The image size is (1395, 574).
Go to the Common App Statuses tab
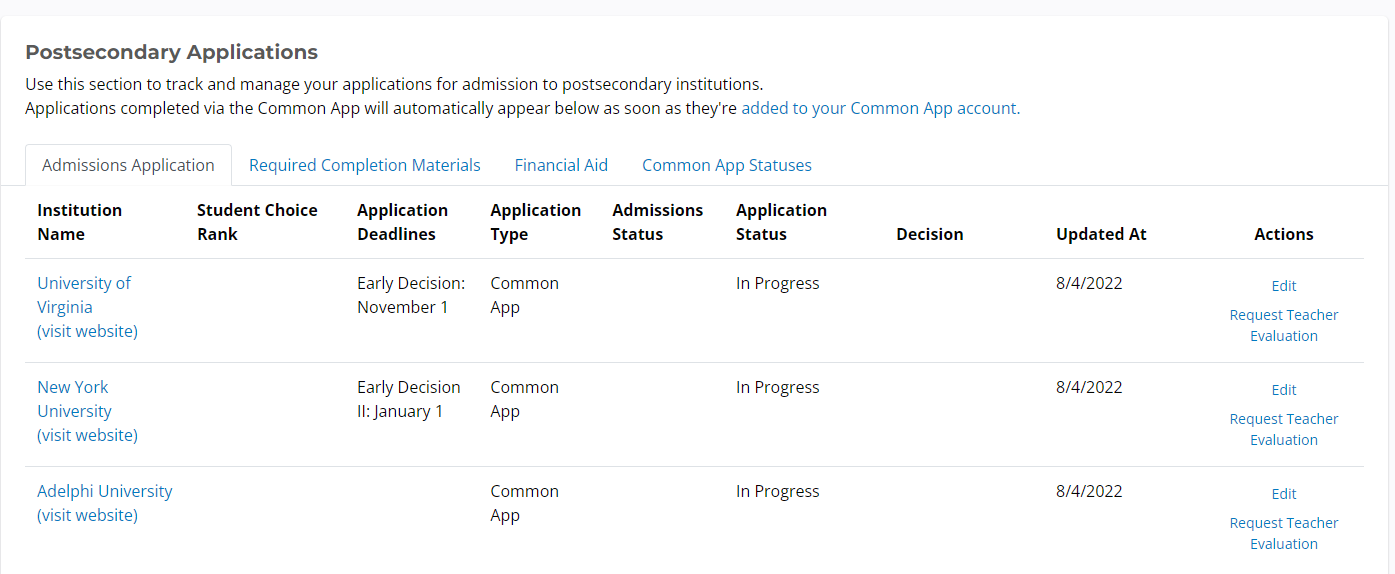[x=726, y=165]
